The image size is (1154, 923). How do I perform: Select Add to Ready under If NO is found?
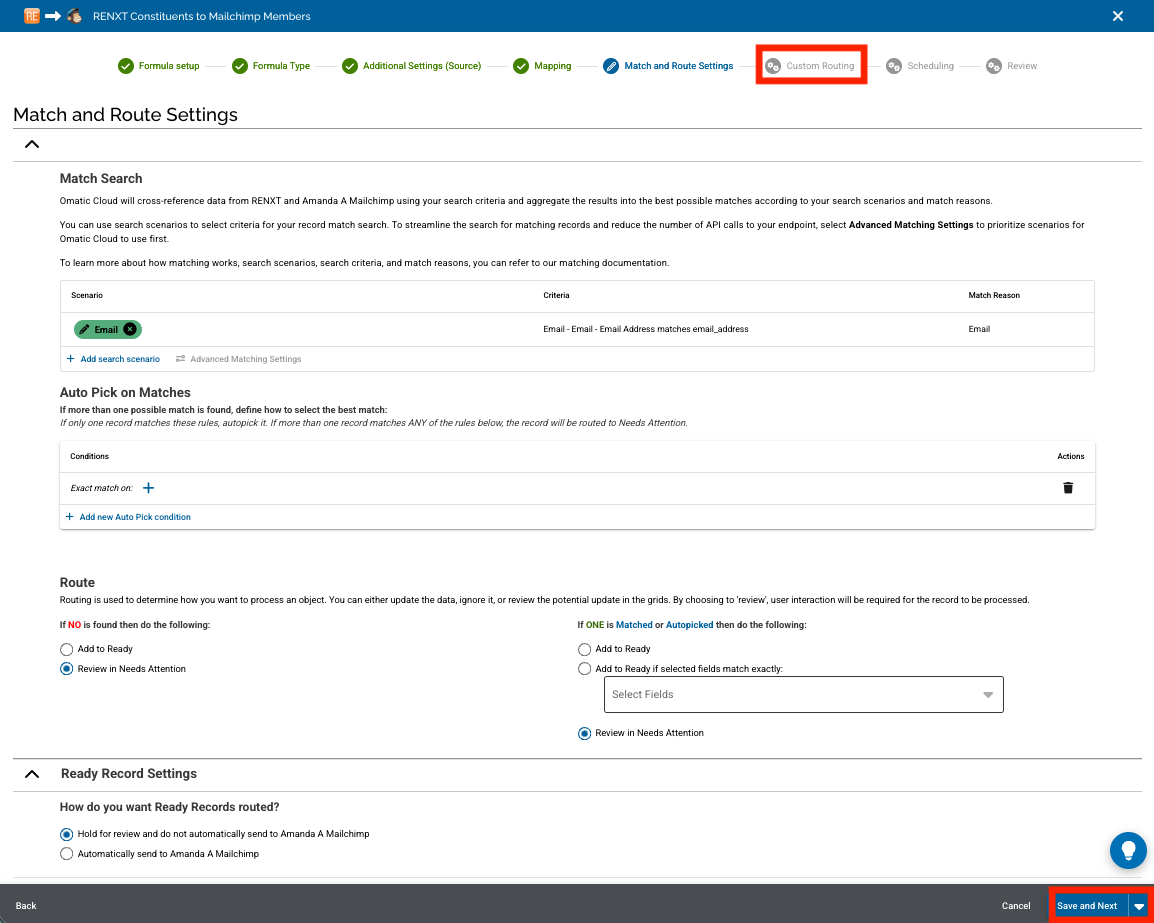tap(66, 649)
